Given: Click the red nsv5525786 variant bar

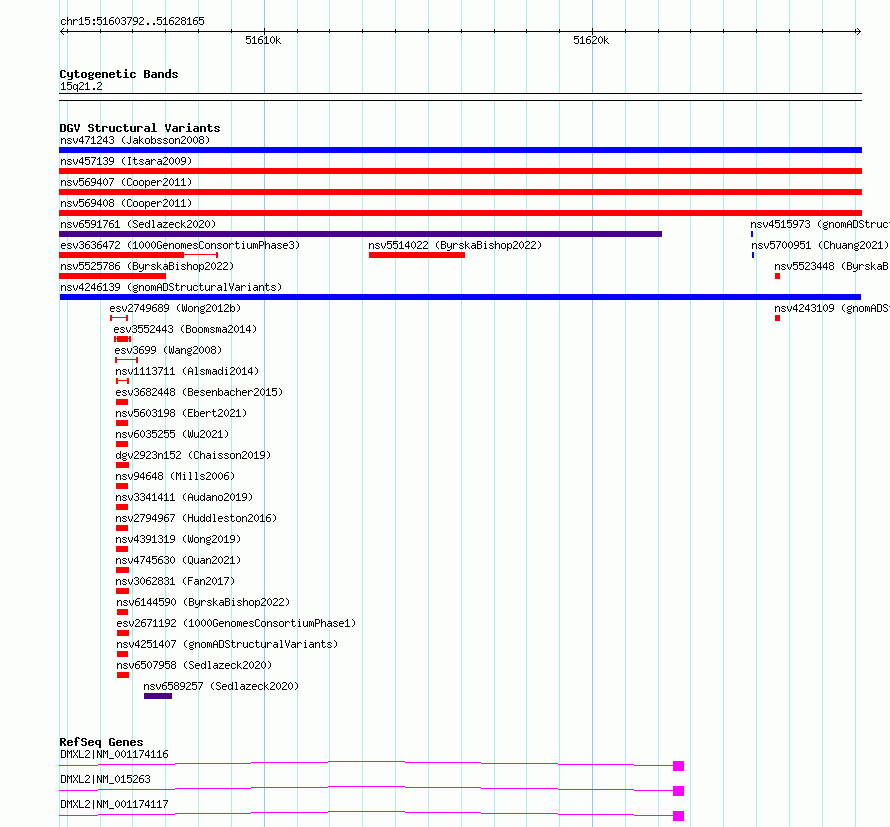Looking at the screenshot, I should coord(112,276).
